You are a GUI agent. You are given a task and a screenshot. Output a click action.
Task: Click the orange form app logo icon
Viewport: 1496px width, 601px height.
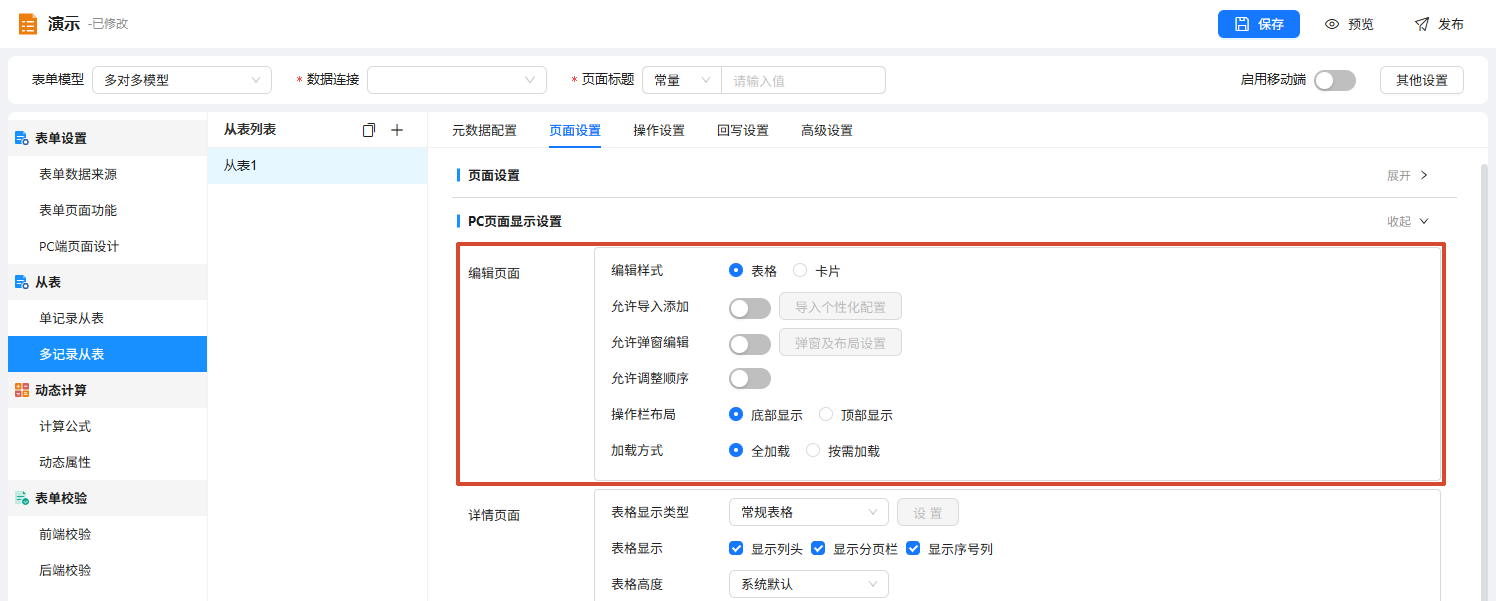click(x=28, y=24)
